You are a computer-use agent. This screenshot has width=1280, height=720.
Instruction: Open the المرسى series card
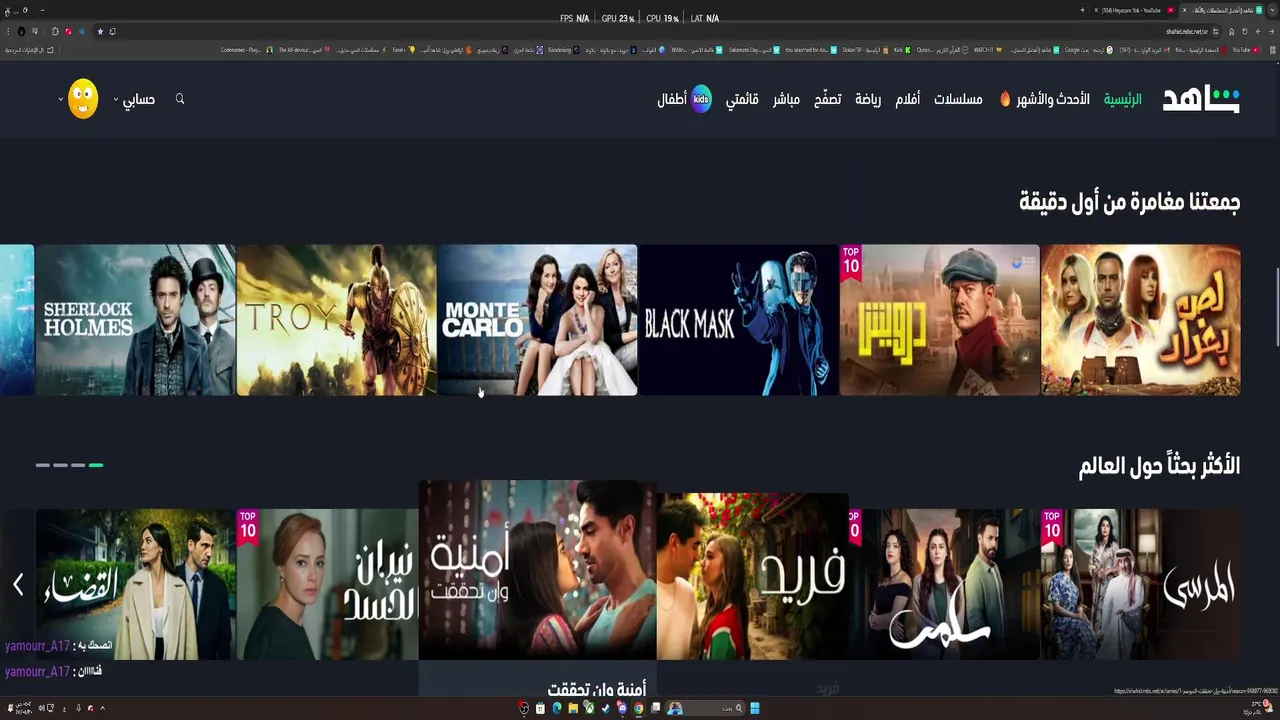click(x=1141, y=584)
